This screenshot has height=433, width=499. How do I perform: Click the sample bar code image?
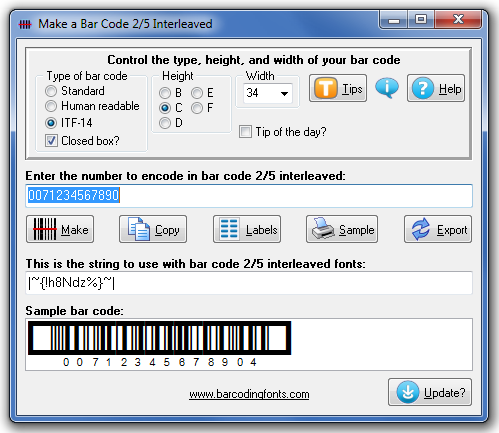[x=160, y=338]
